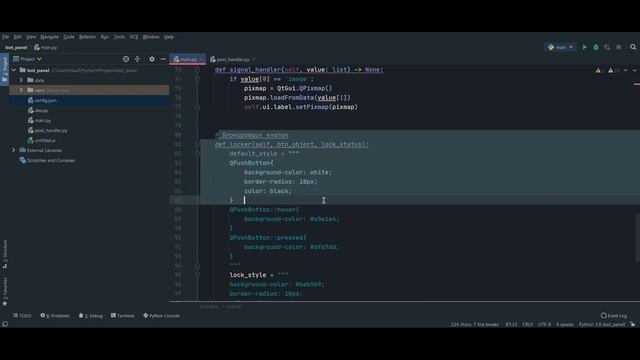Open the Navigate menu
This screenshot has height=360, width=640.
(49, 37)
